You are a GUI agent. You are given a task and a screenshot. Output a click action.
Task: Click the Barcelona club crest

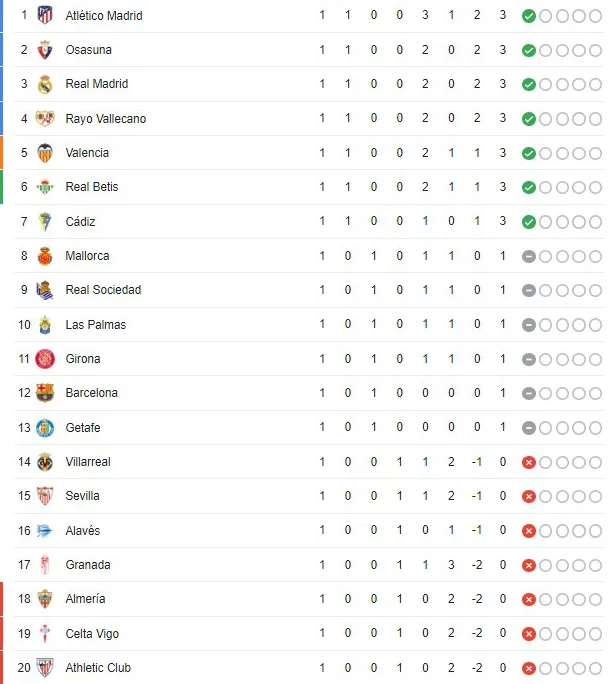[x=45, y=393]
